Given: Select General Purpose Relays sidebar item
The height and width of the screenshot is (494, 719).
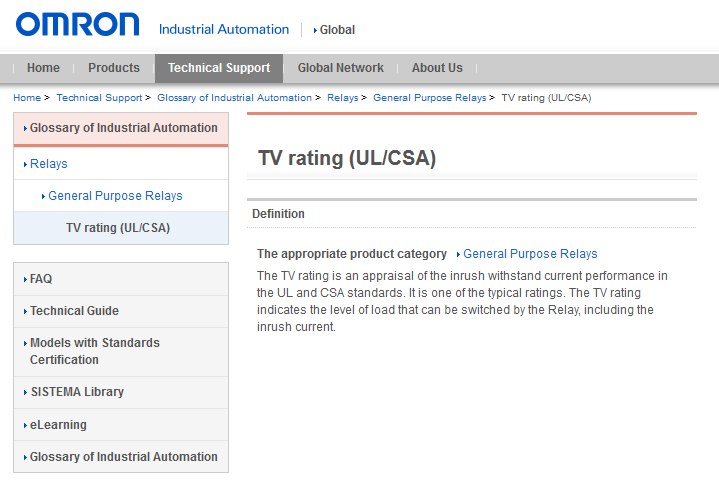Looking at the screenshot, I should coord(115,196).
